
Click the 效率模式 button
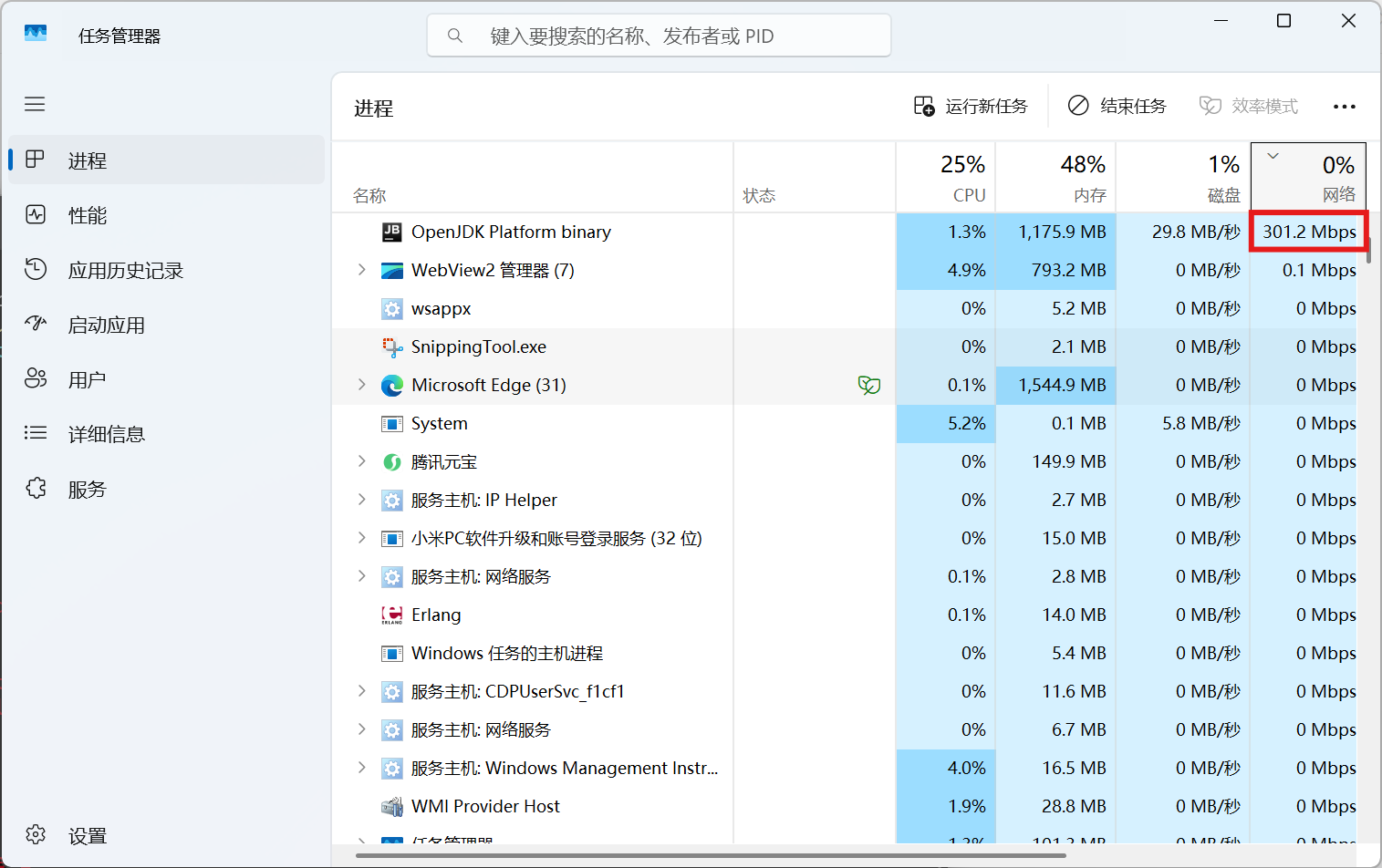(x=1249, y=107)
